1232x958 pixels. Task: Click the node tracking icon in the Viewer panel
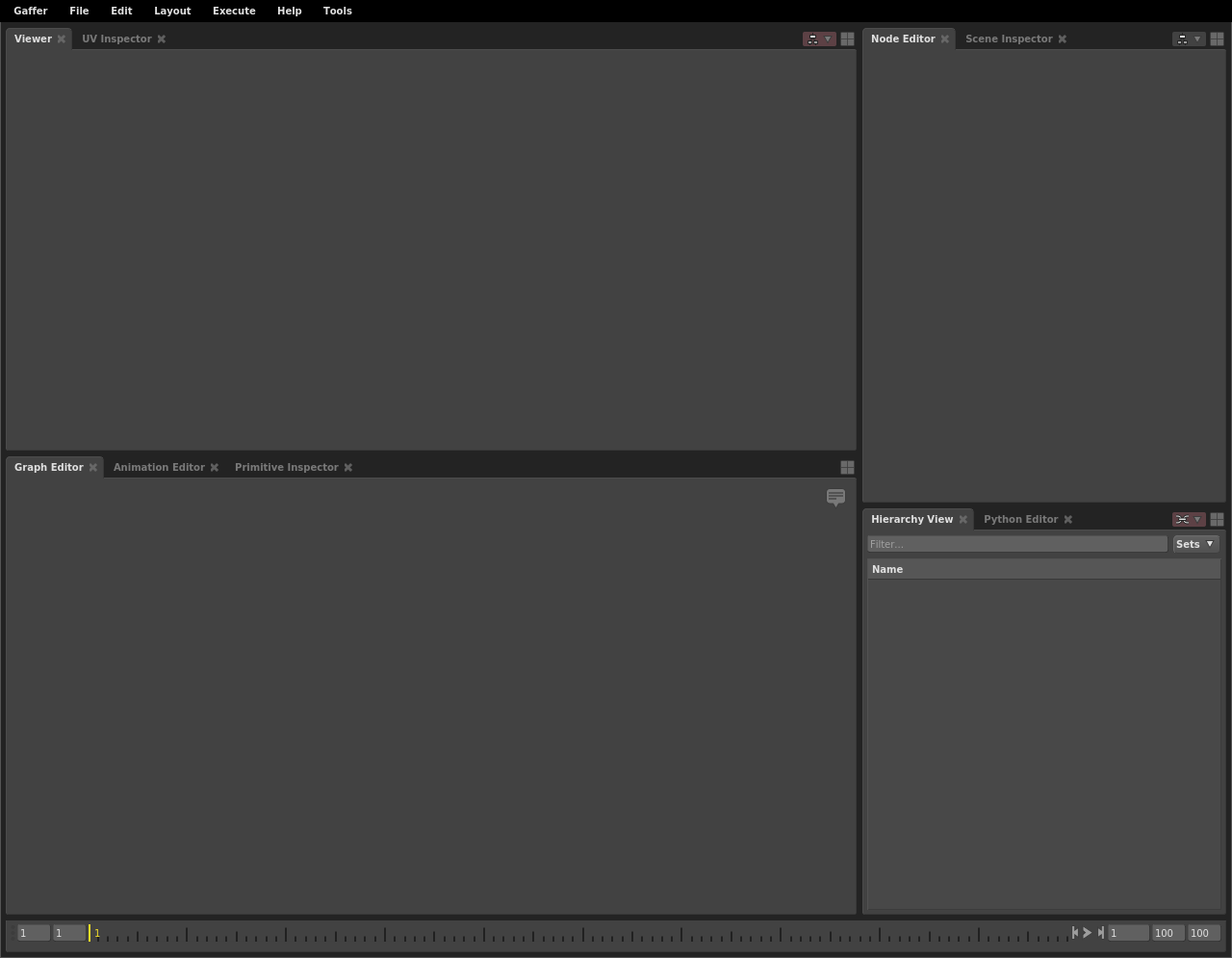pyautogui.click(x=812, y=39)
